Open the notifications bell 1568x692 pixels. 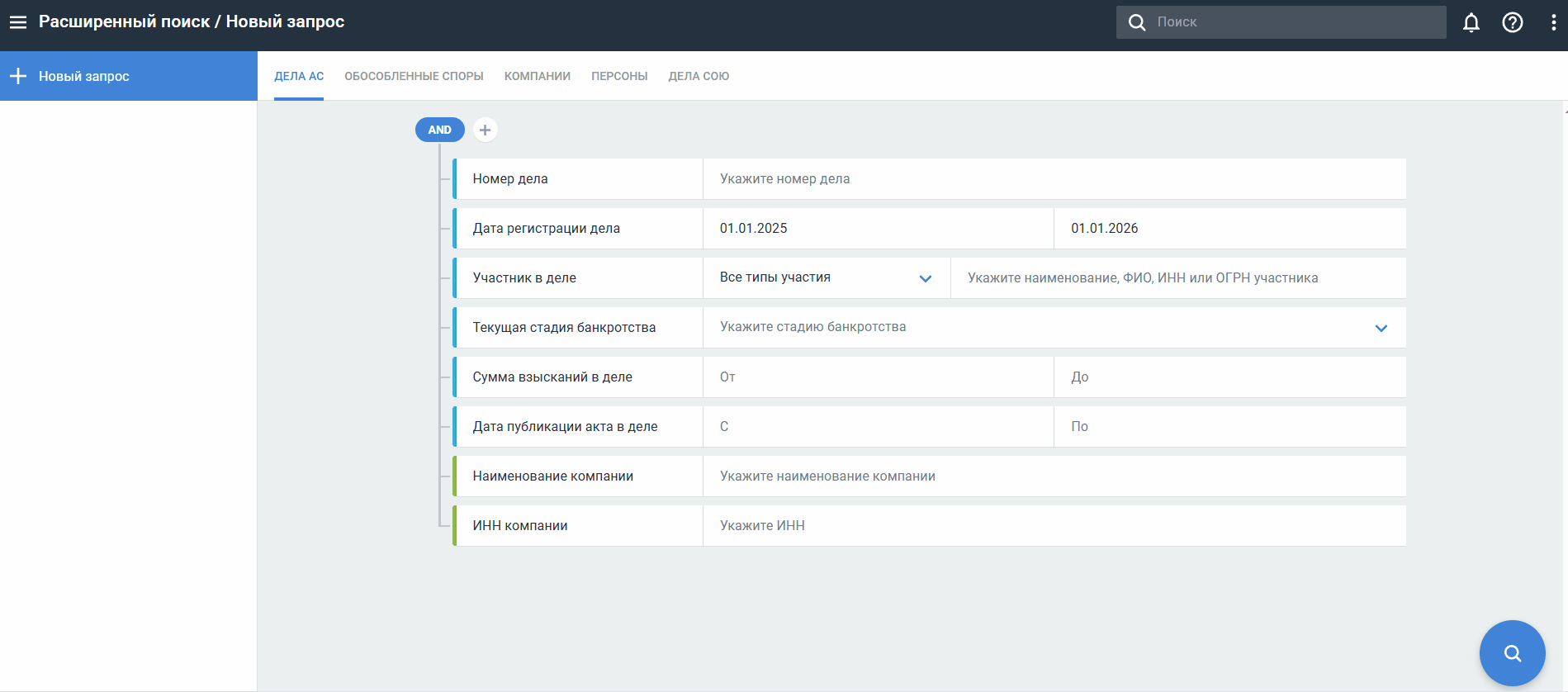tap(1471, 22)
